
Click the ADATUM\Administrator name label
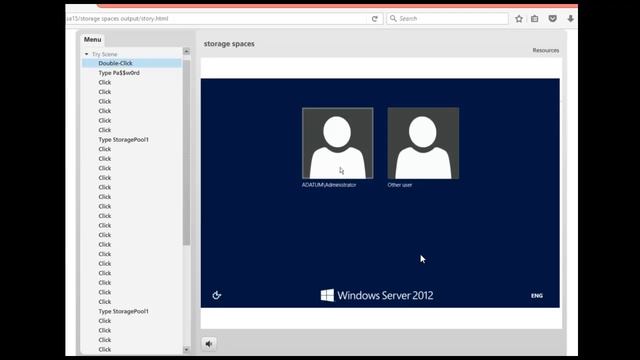coord(329,185)
